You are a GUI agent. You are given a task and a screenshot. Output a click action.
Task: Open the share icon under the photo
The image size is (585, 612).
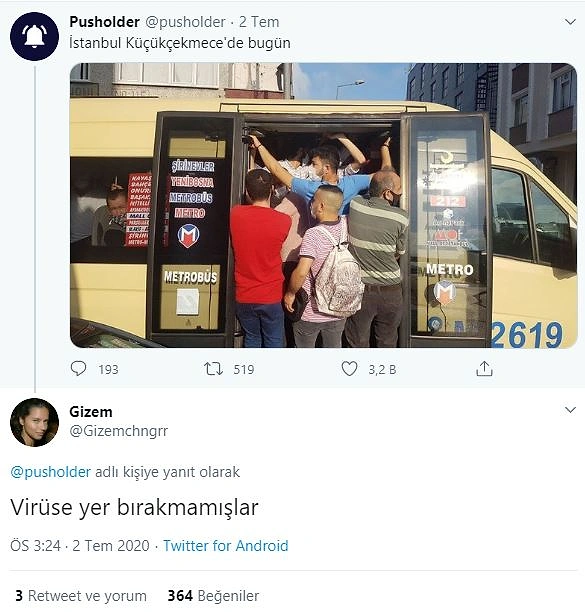coord(484,368)
